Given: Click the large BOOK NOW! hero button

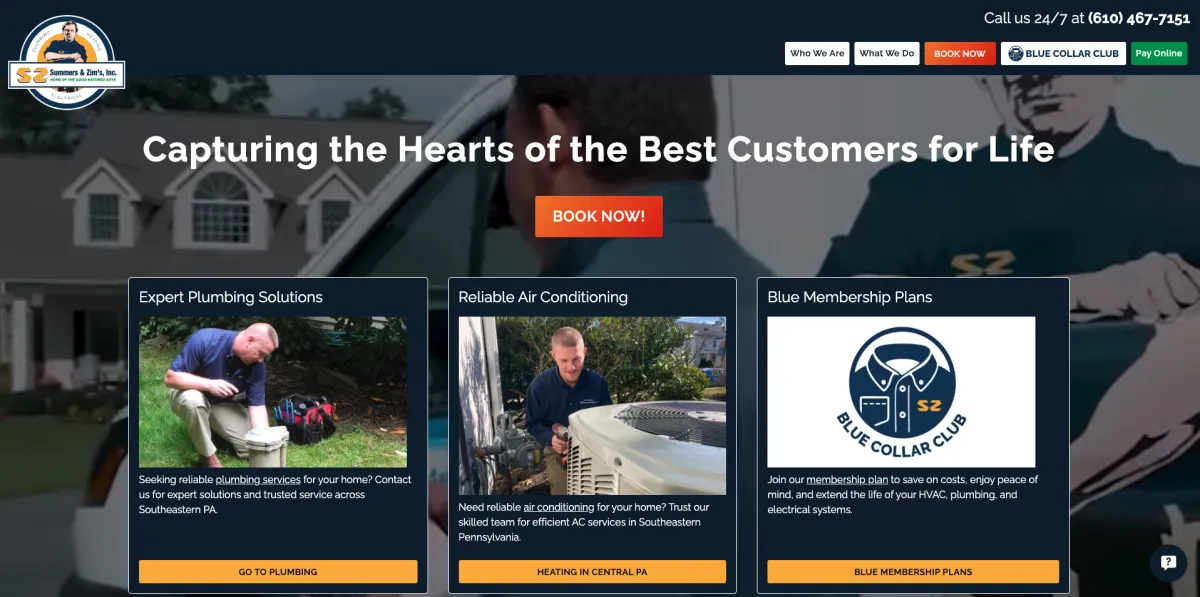Looking at the screenshot, I should click(599, 216).
